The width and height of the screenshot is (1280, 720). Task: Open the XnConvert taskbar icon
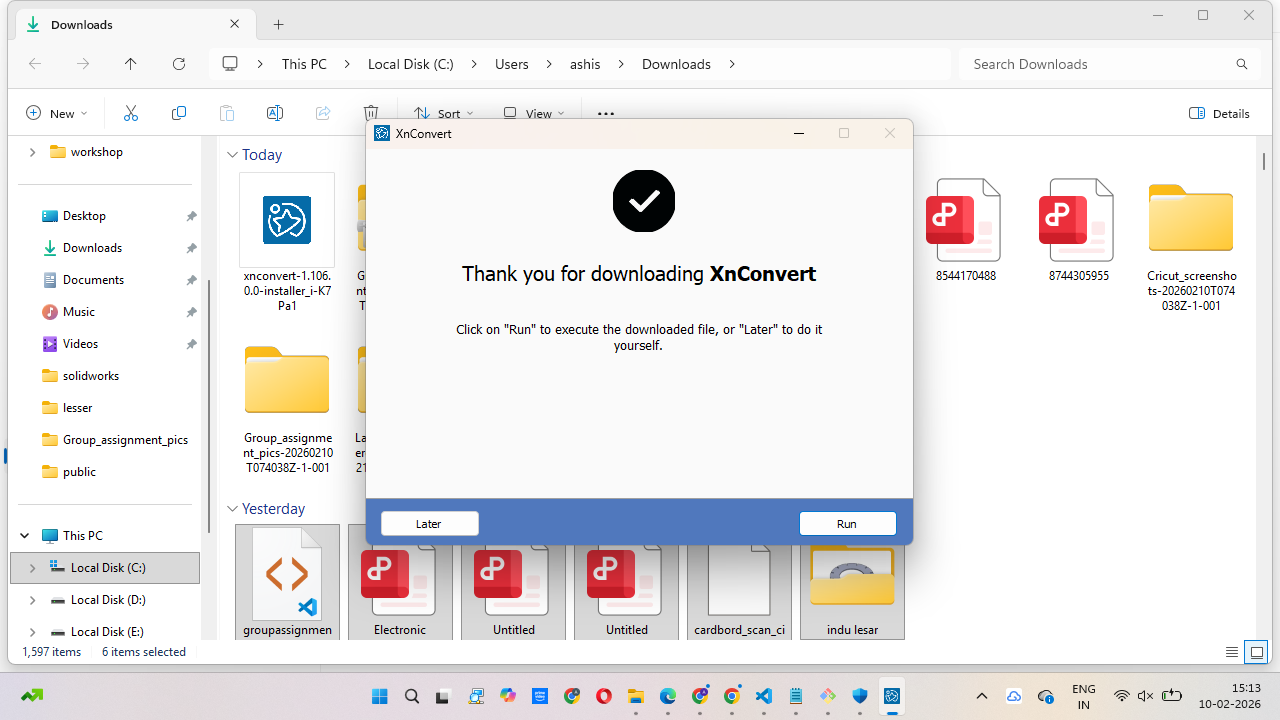coord(892,696)
